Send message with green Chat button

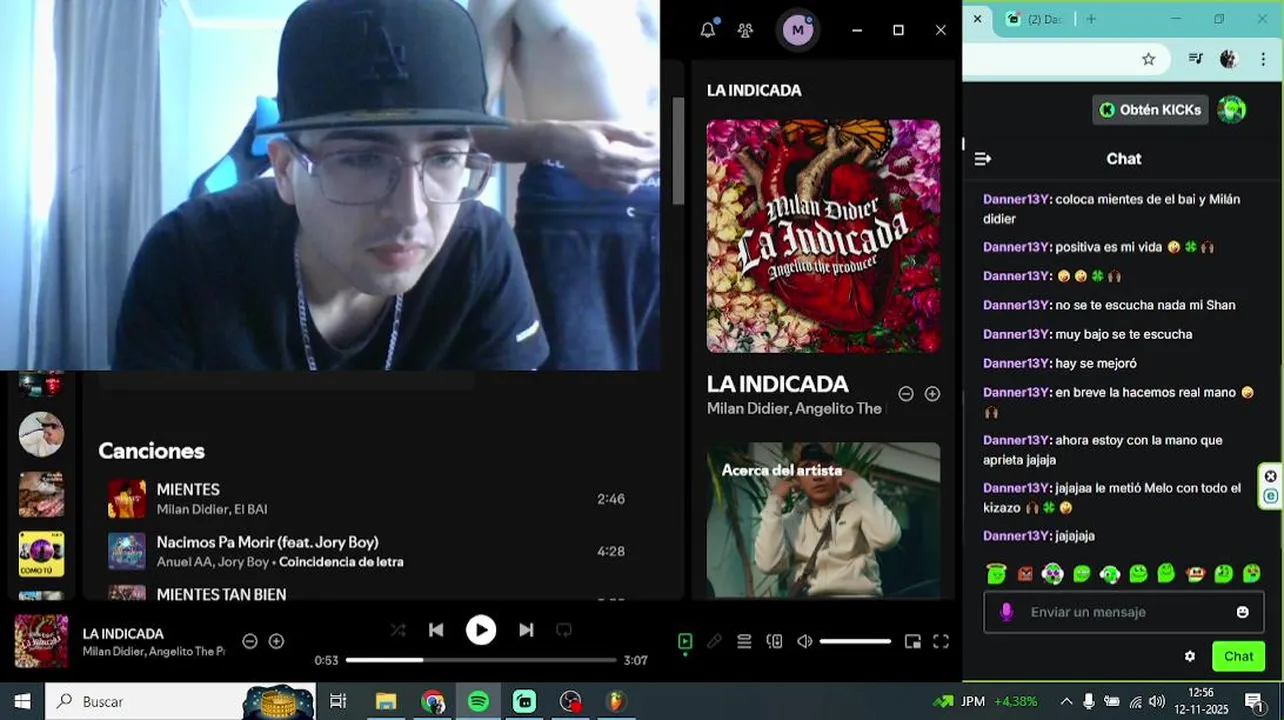(x=1238, y=657)
